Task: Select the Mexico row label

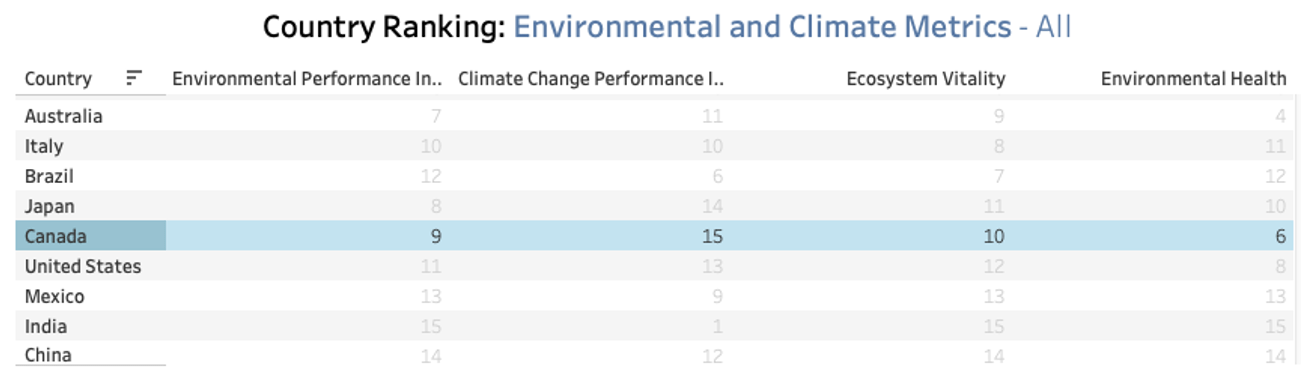Action: point(55,297)
